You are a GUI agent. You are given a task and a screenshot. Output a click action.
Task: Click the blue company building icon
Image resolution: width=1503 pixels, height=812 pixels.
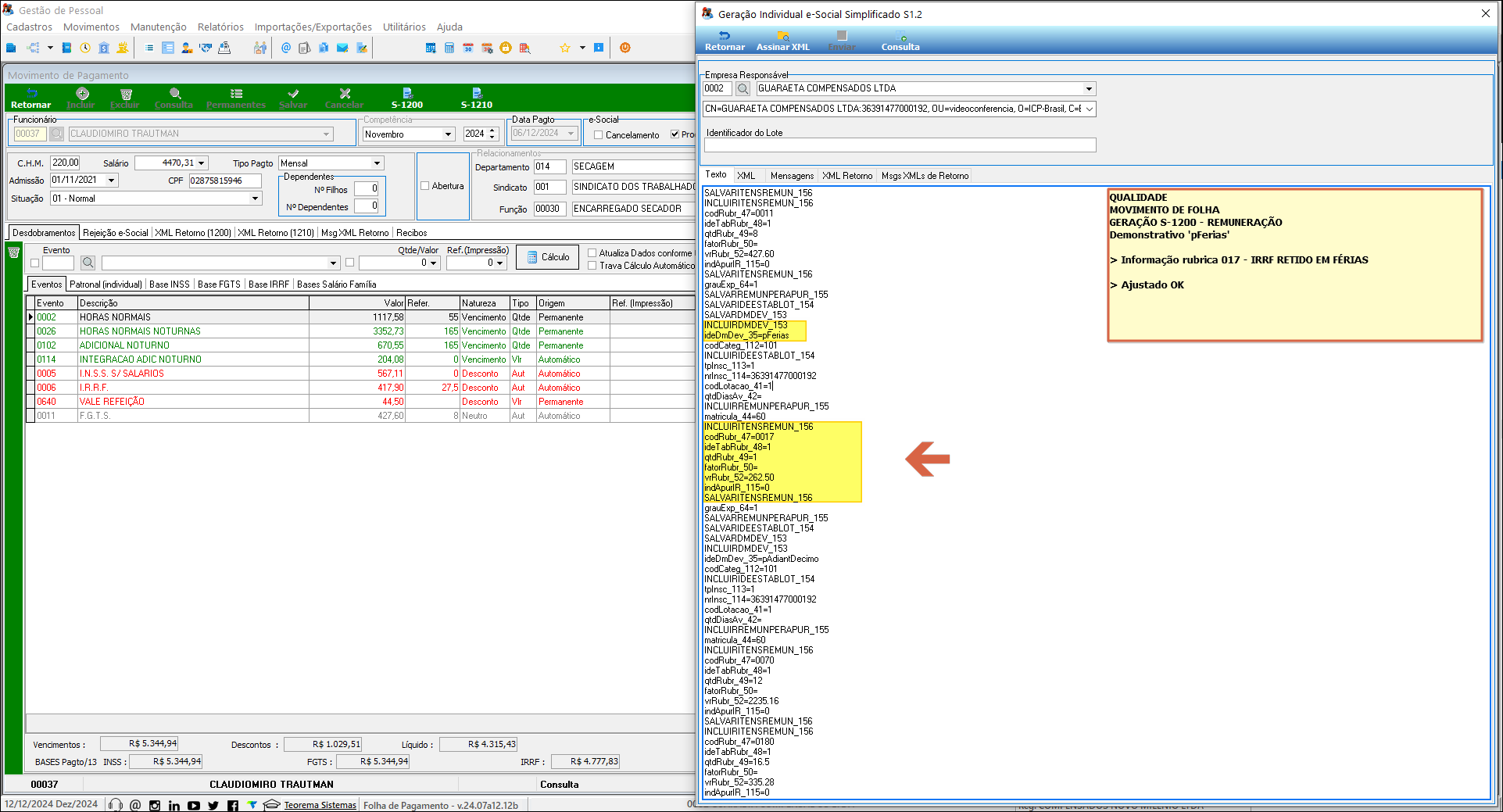pyautogui.click(x=11, y=48)
